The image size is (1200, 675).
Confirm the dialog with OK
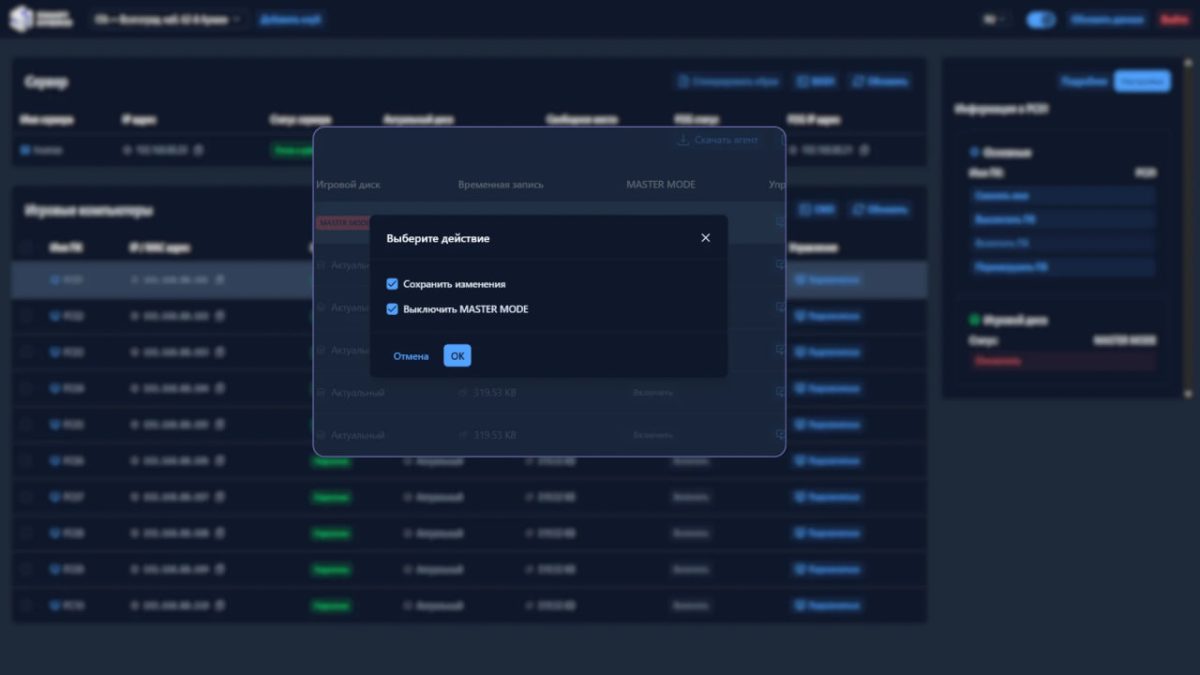pos(457,356)
